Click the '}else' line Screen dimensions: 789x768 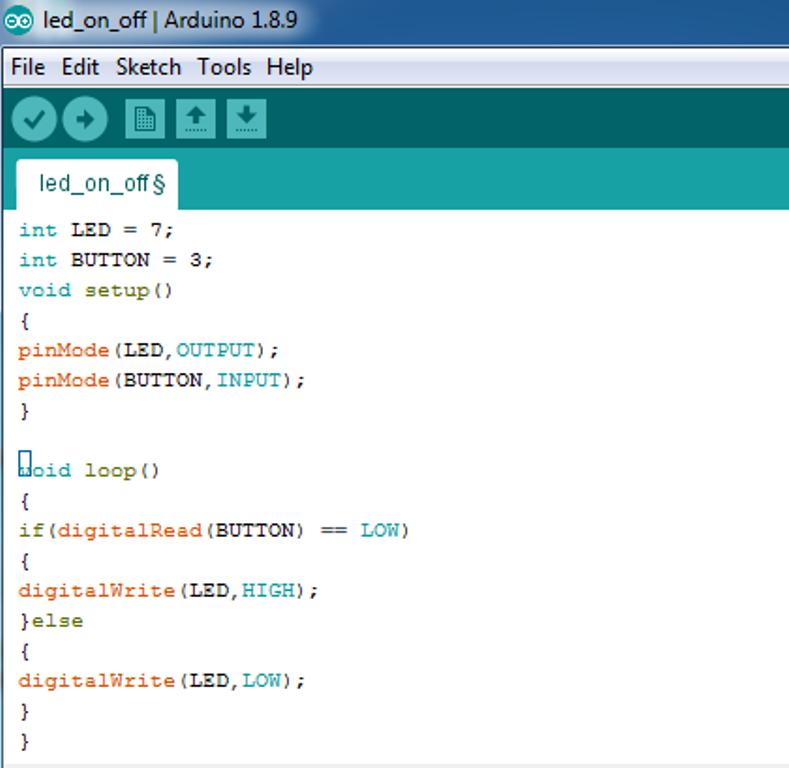click(51, 621)
